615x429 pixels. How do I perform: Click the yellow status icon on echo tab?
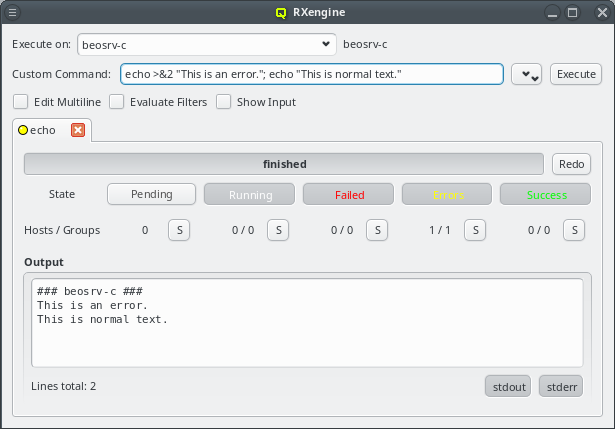click(23, 131)
